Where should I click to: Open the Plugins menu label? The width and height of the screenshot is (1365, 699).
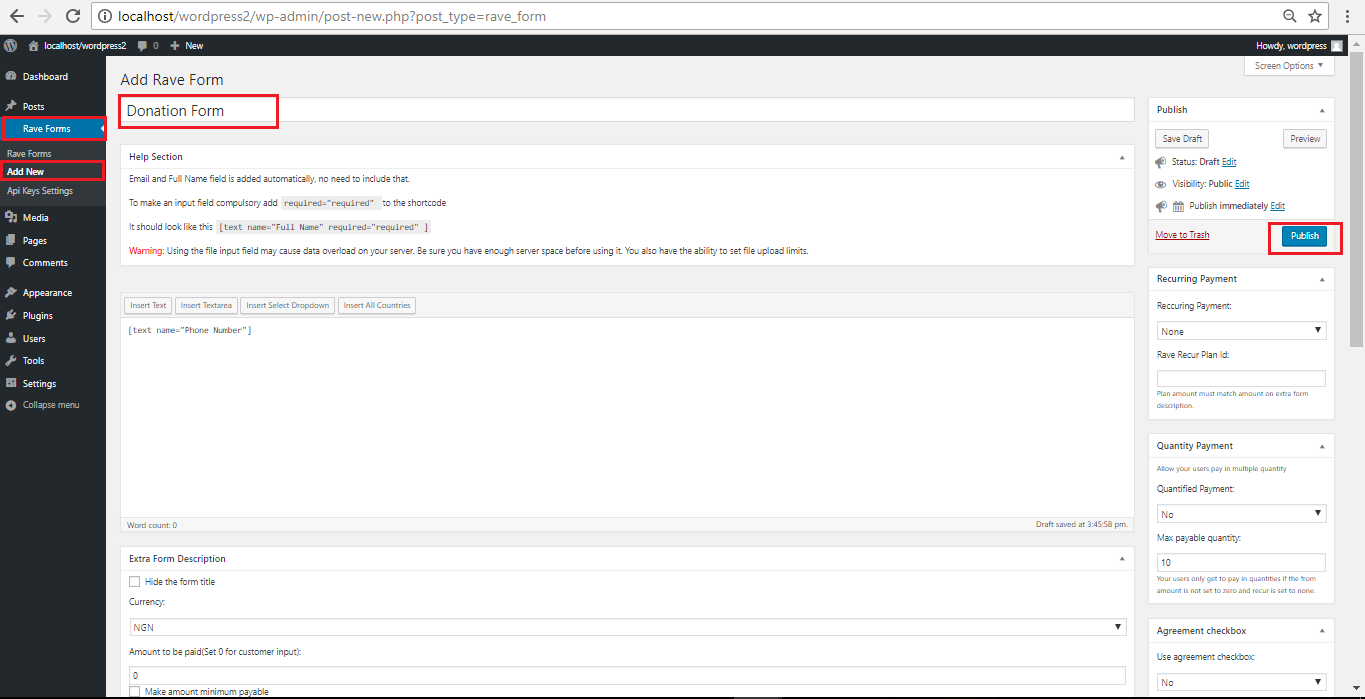[x=38, y=315]
